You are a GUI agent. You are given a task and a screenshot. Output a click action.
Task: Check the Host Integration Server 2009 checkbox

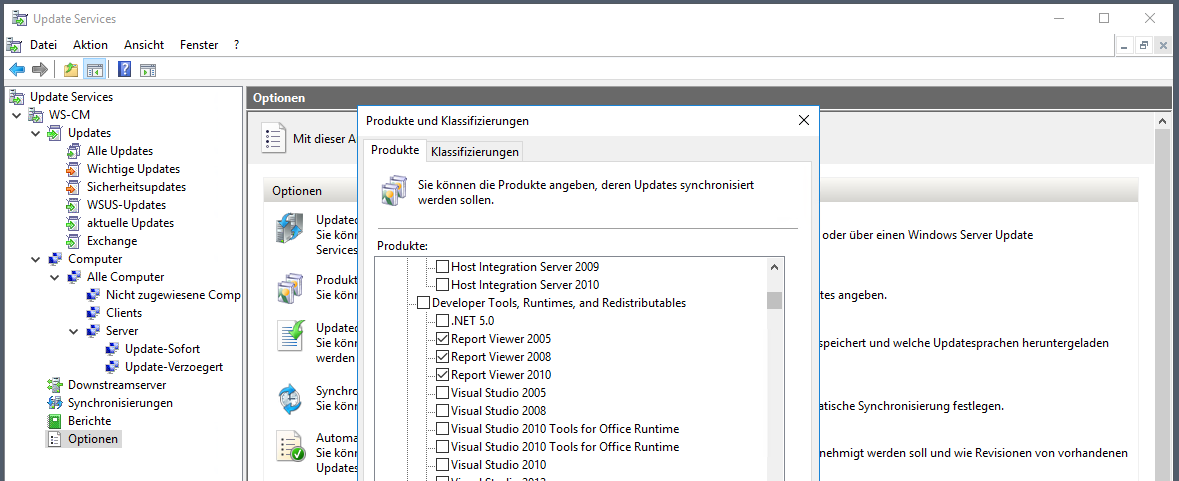coord(443,267)
